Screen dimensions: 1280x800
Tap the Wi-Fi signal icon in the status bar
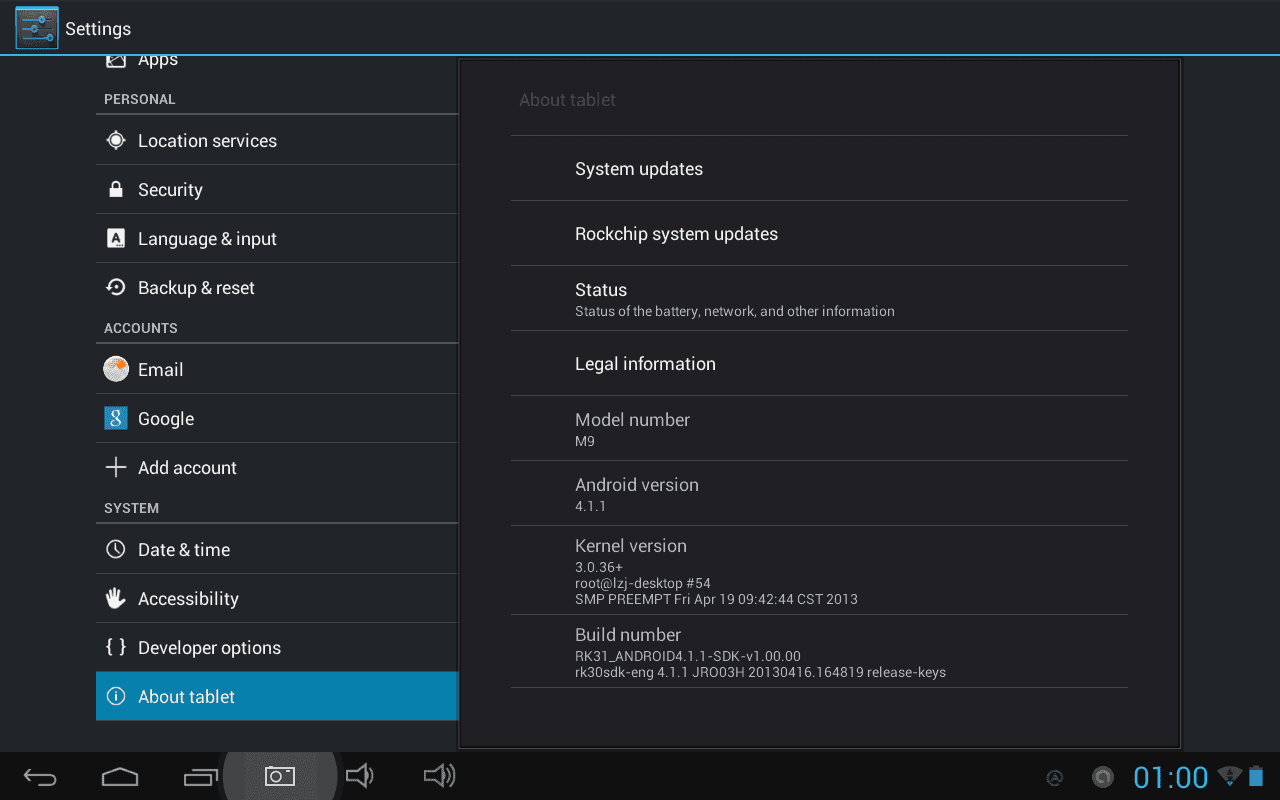click(1230, 777)
